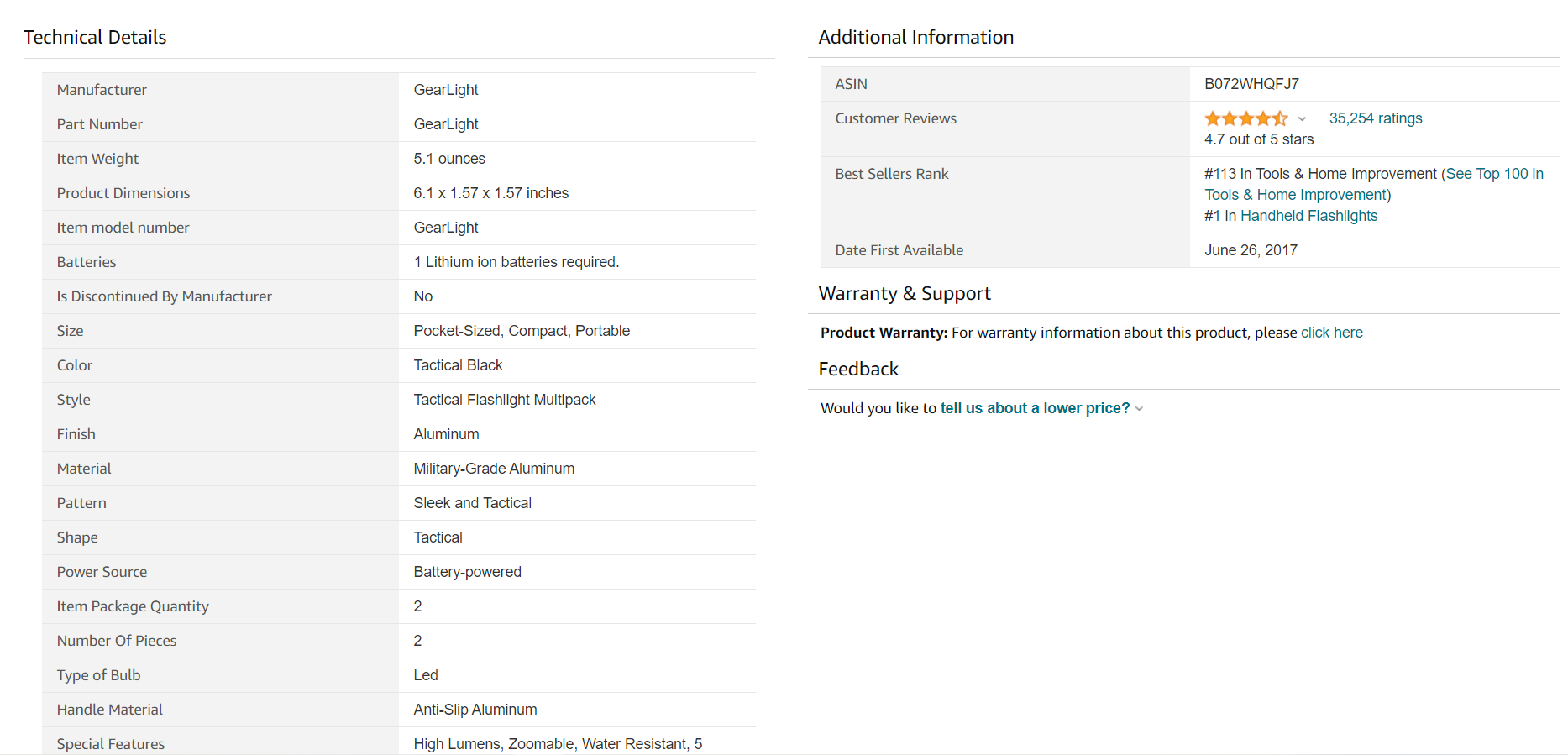This screenshot has width=1568, height=755.
Task: Click the Best Sellers Rank label
Action: pos(892,174)
